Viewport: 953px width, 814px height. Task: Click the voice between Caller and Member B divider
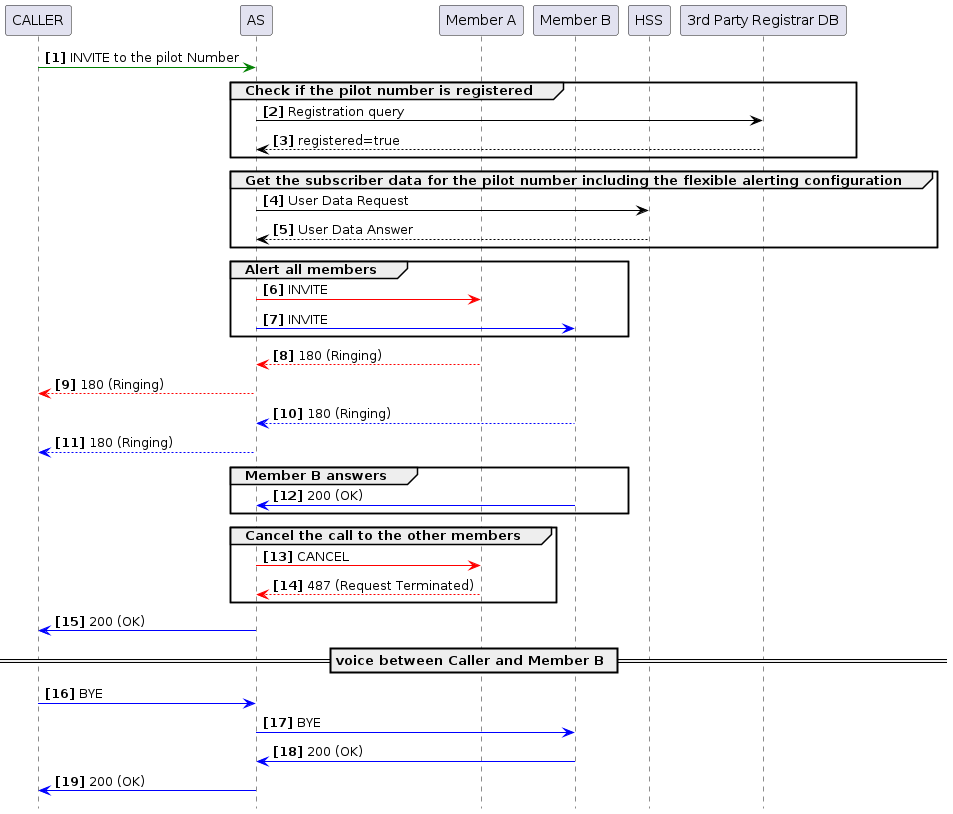(x=473, y=660)
